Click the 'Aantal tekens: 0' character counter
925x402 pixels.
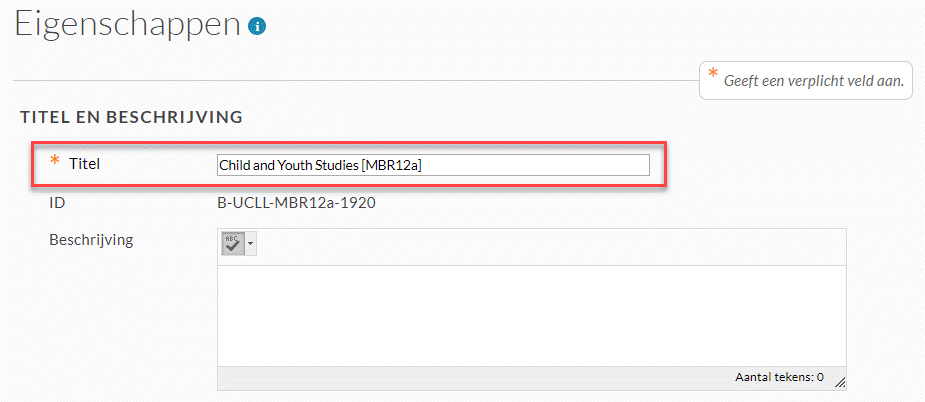click(x=779, y=377)
